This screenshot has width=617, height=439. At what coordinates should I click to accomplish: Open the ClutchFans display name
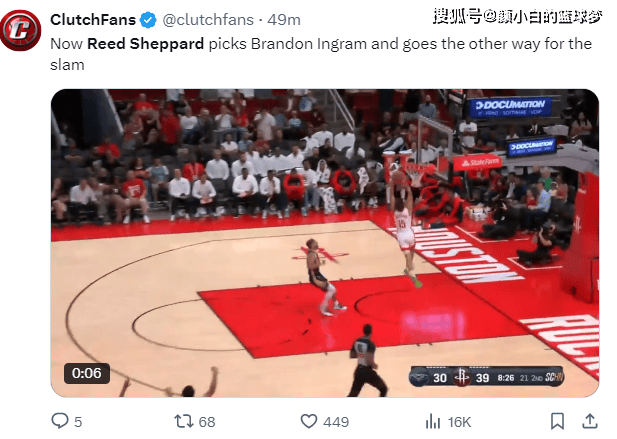click(93, 20)
